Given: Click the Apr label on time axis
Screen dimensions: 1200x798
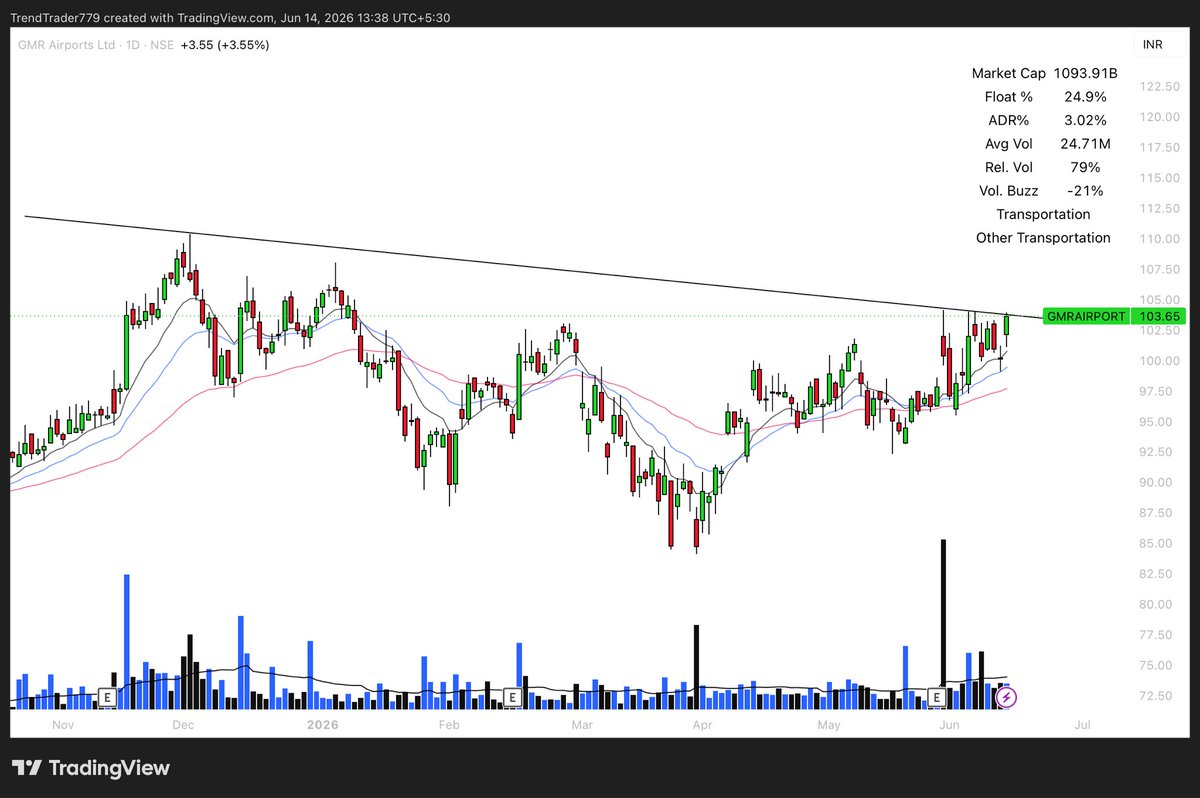Looking at the screenshot, I should point(703,723).
